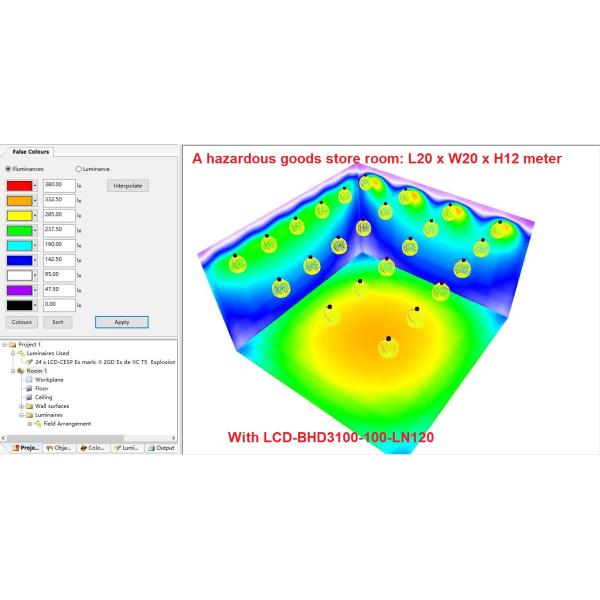
Task: Open the green colour swatch dropdown arrow
Action: click(35, 230)
